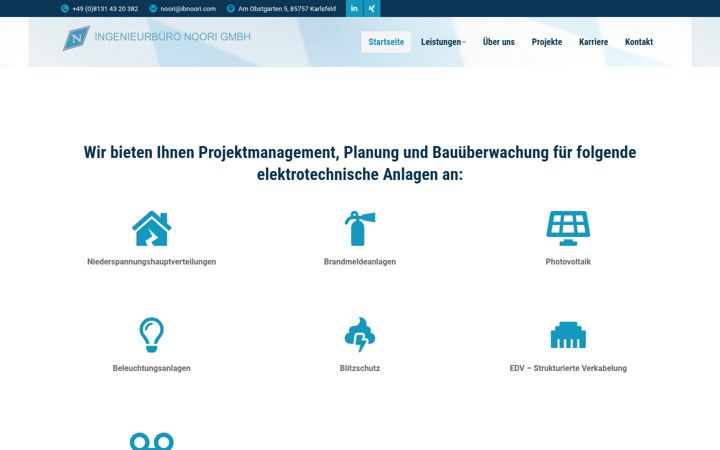Click the Ingenieurbüro Noori GmbH logo text
This screenshot has width=720, height=450.
coord(173,37)
